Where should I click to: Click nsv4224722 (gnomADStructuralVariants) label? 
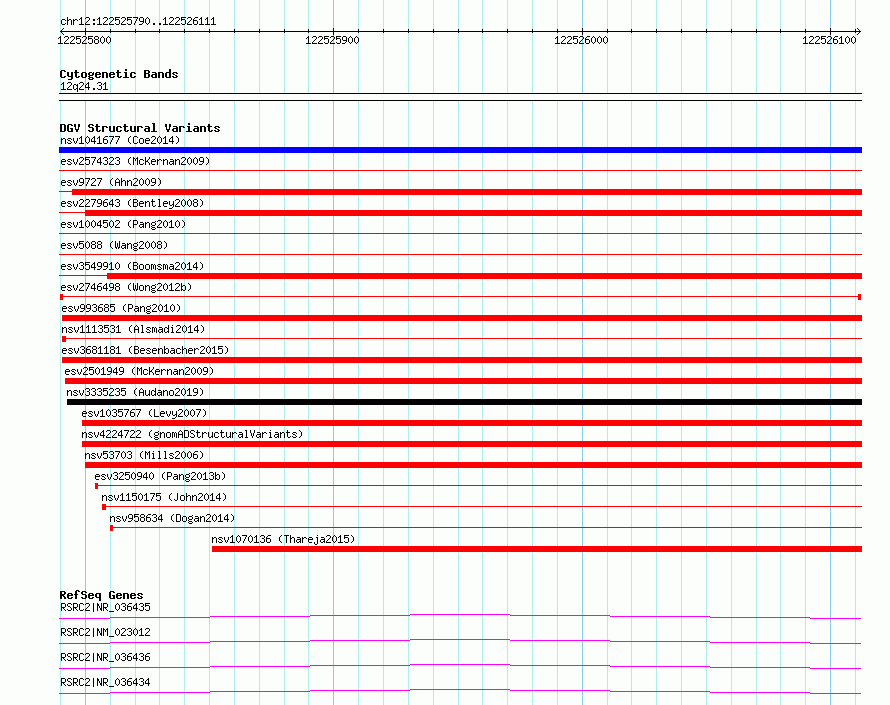tap(192, 434)
